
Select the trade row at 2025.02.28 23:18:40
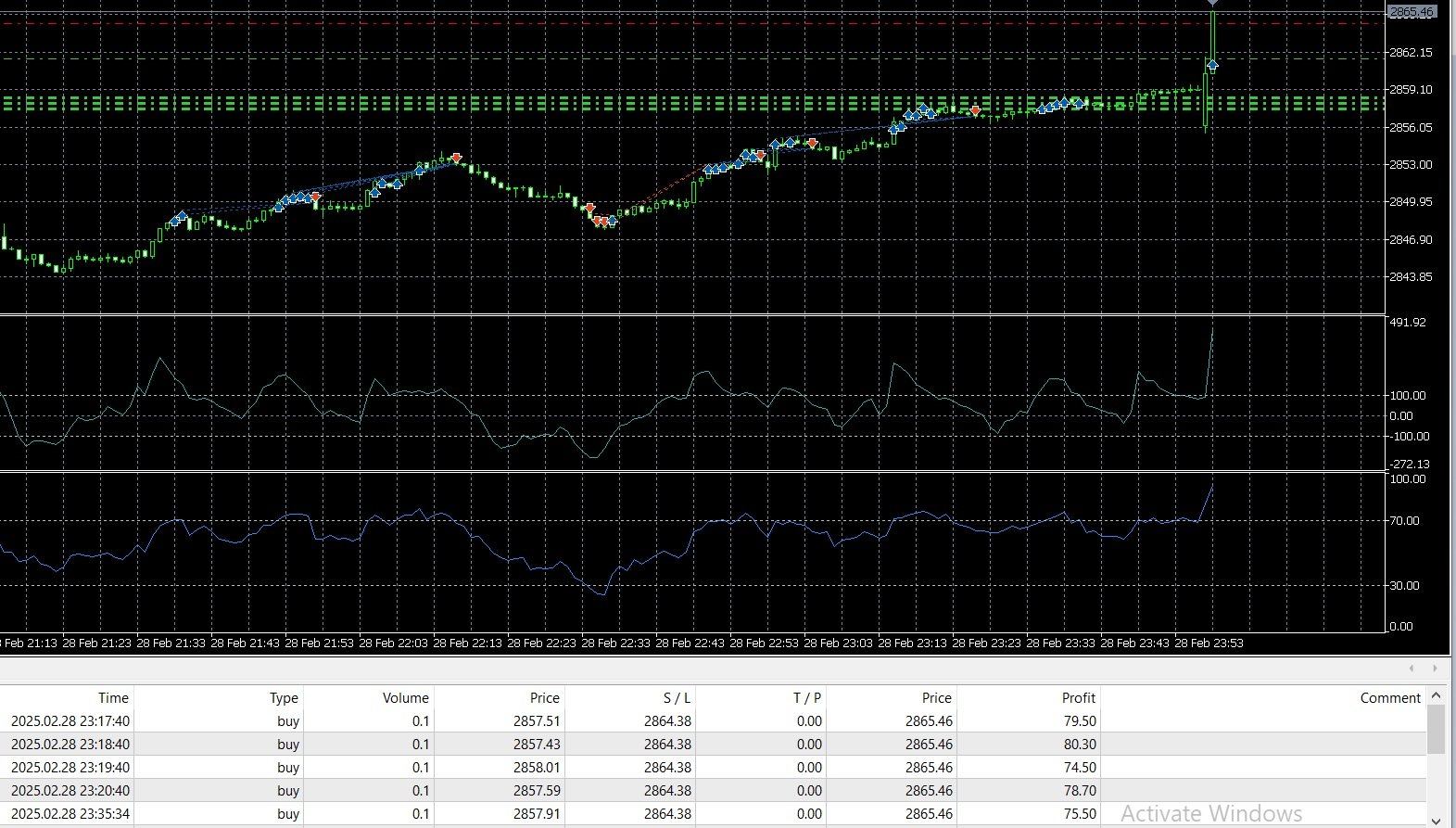(x=713, y=744)
